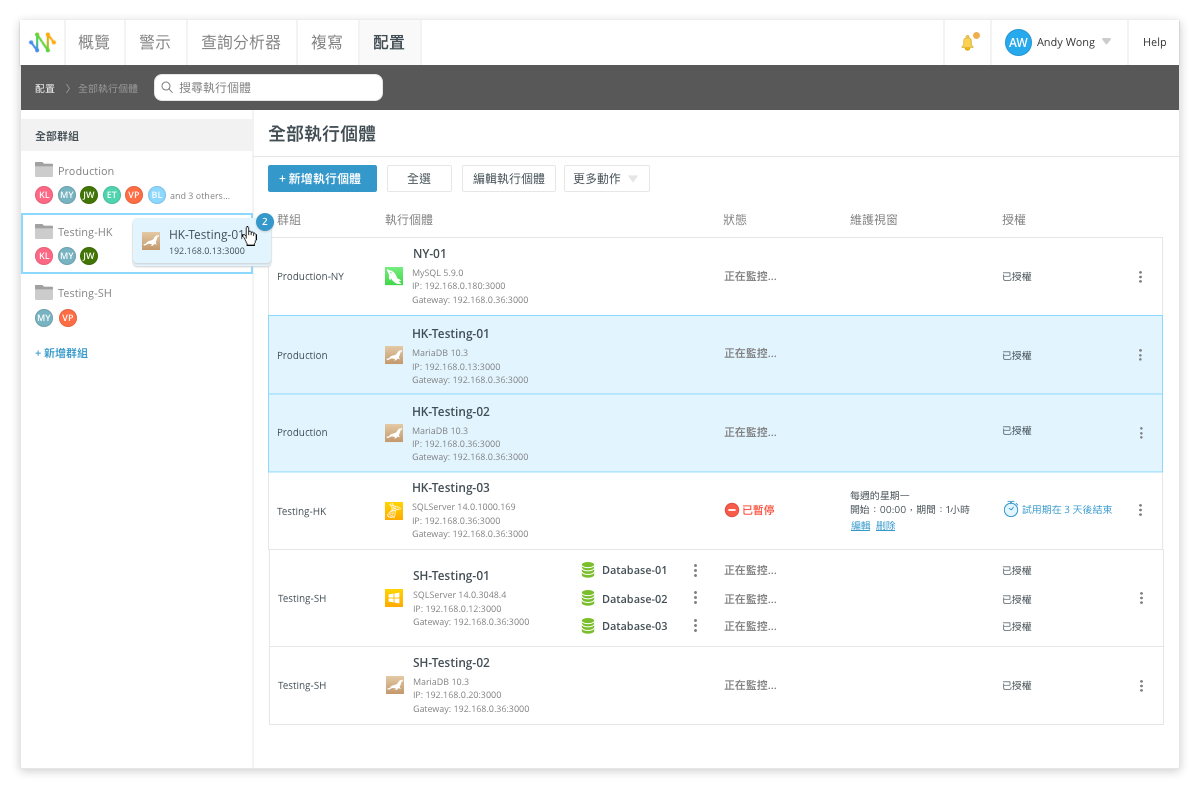
Task: Click the SH-Testing-01 Windows server icon
Action: 394,599
